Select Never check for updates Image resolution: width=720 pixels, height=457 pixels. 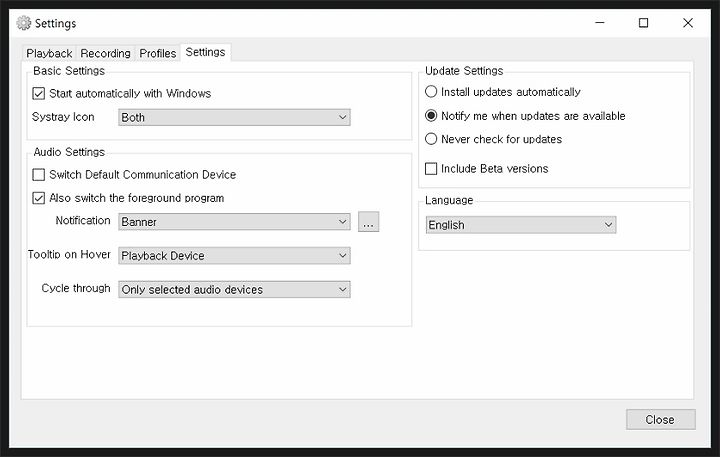click(431, 139)
